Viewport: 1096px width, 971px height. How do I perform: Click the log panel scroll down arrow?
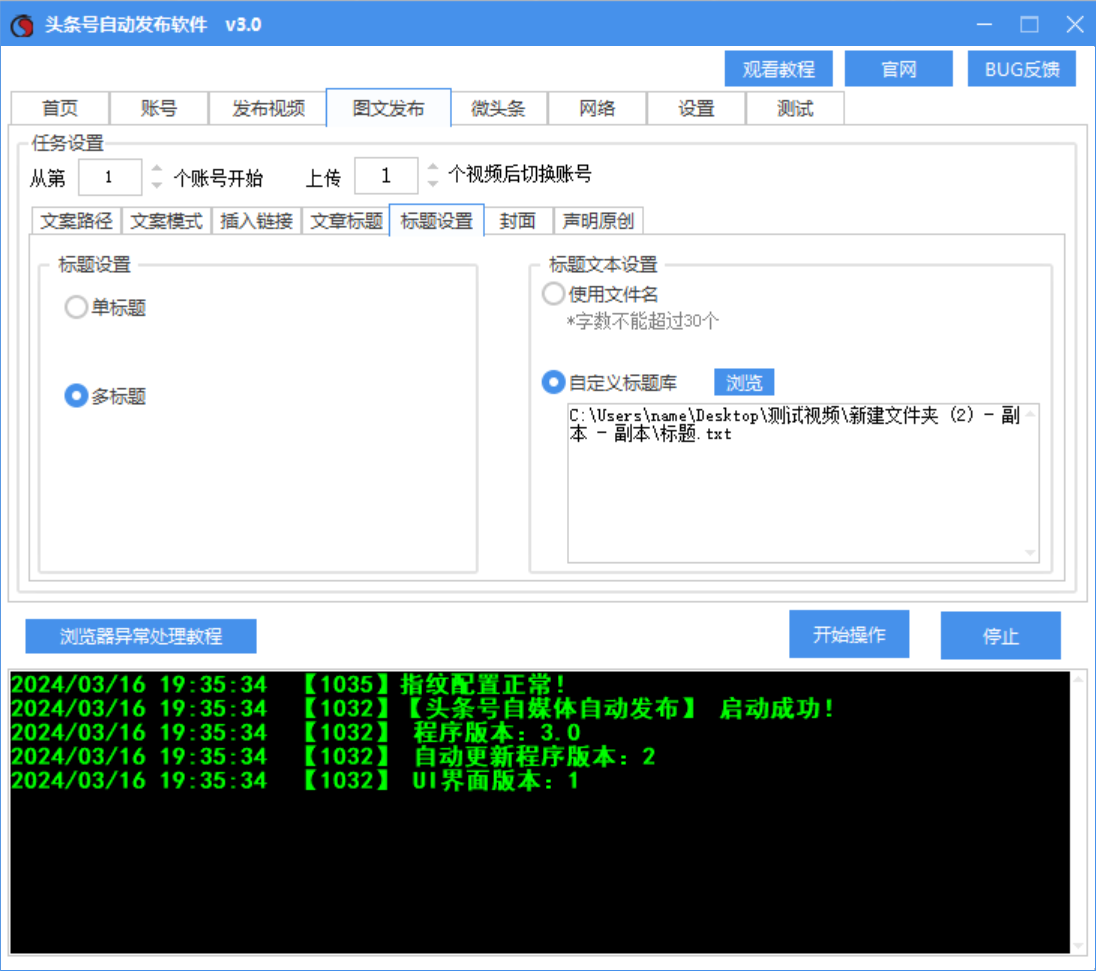click(x=1078, y=945)
